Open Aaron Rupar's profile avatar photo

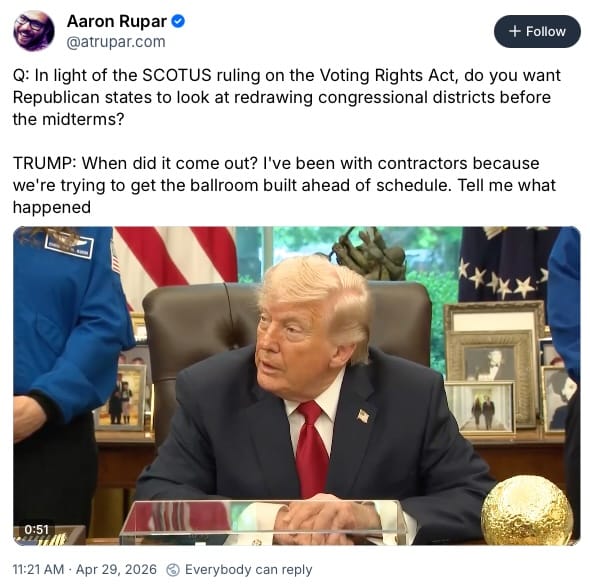(34, 31)
